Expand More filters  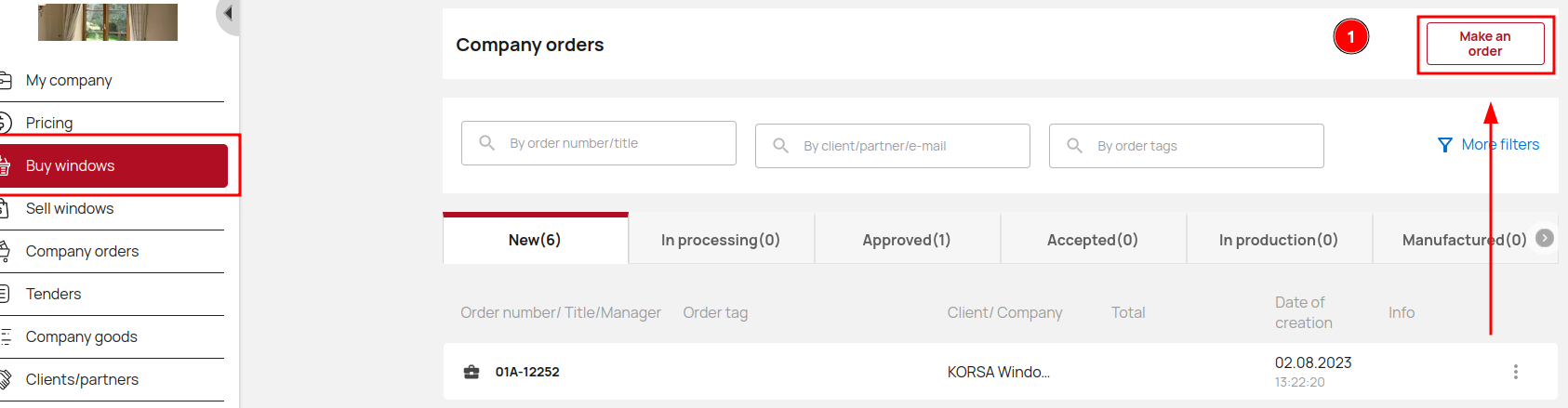[1488, 145]
